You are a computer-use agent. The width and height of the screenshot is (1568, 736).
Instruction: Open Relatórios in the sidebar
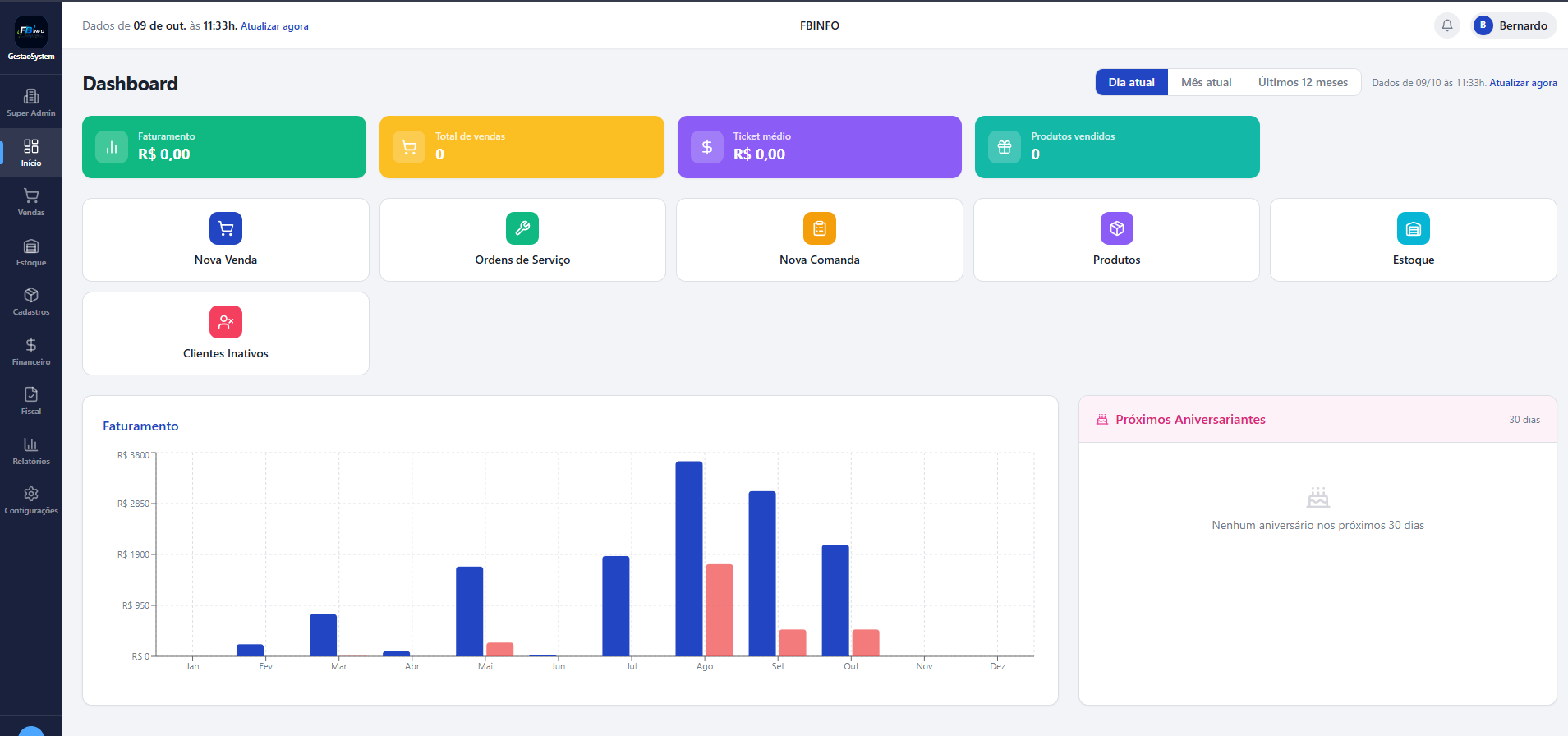[31, 451]
